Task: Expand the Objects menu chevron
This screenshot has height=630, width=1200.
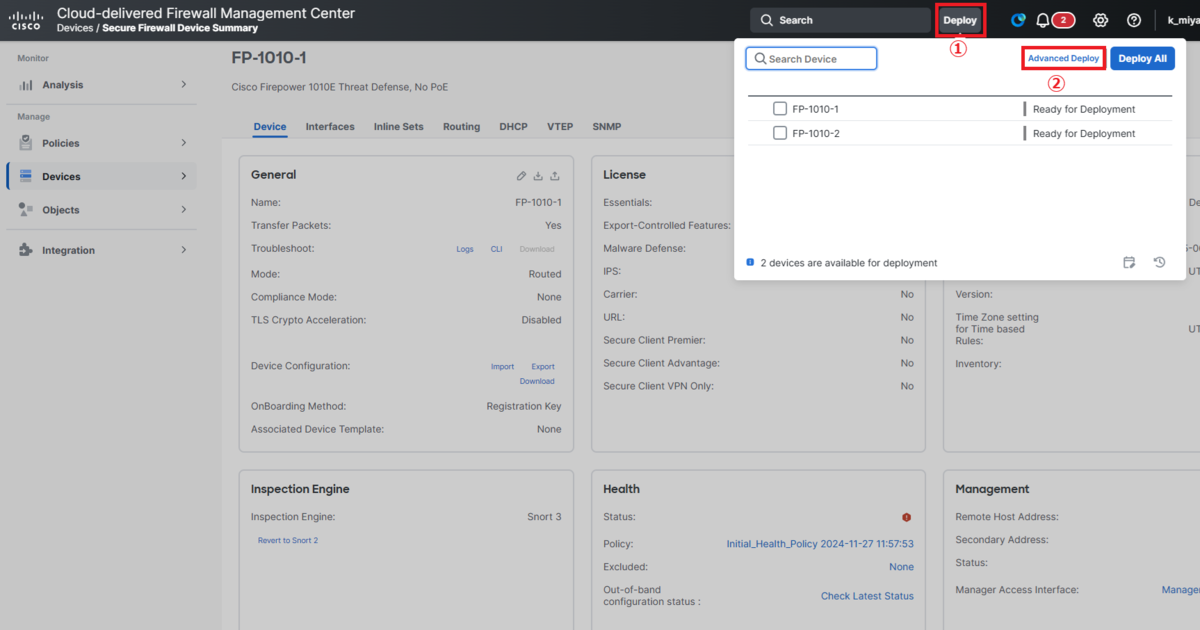Action: click(x=184, y=210)
